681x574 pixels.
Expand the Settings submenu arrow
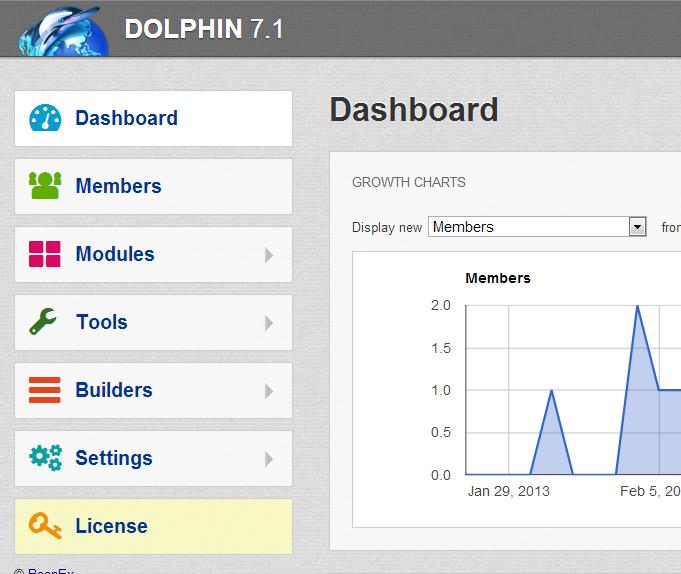coord(268,459)
